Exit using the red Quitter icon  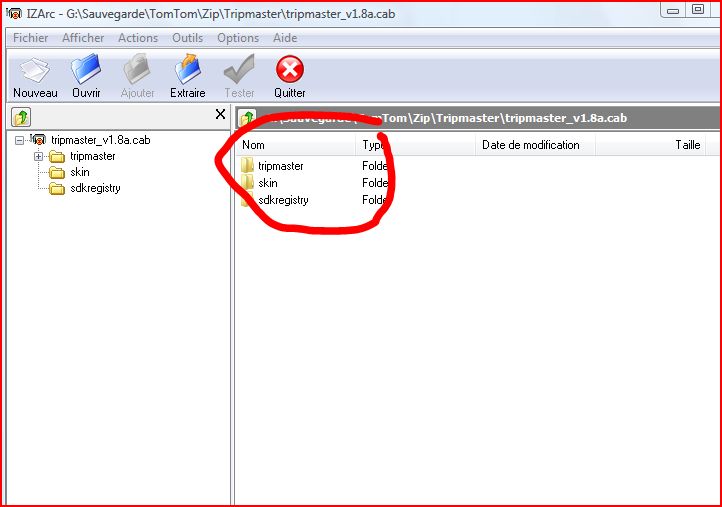(x=290, y=70)
